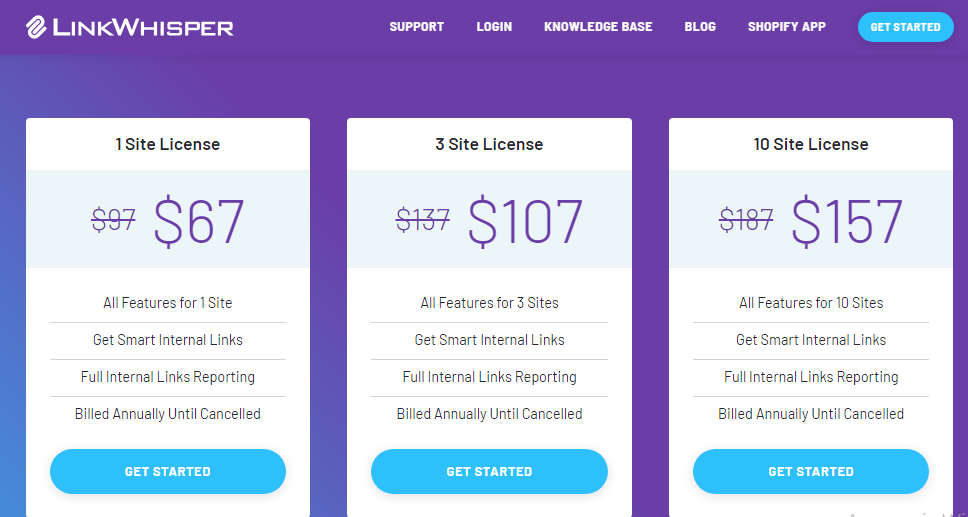This screenshot has width=968, height=517.
Task: Go to the Login page
Action: coord(494,27)
